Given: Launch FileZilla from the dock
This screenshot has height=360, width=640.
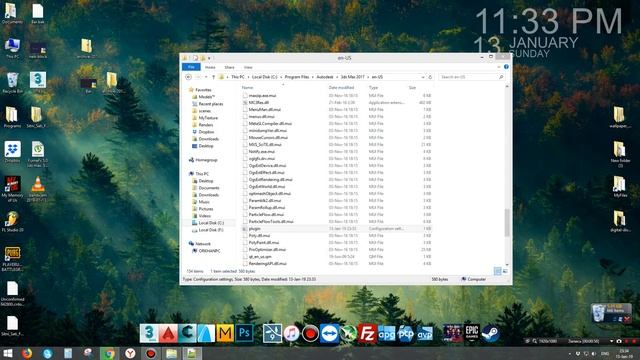Looking at the screenshot, I should 367,333.
